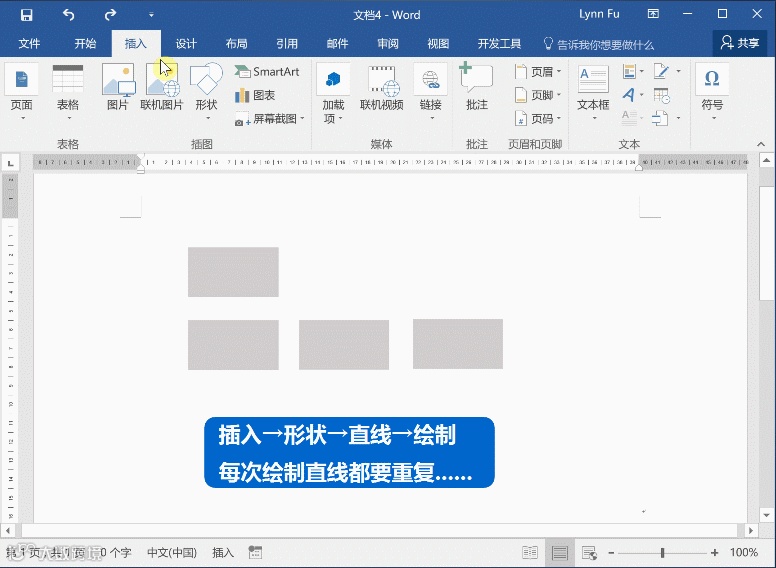Image resolution: width=776 pixels, height=568 pixels.
Task: Toggle the Insert (插入) typing mode
Action: [223, 553]
